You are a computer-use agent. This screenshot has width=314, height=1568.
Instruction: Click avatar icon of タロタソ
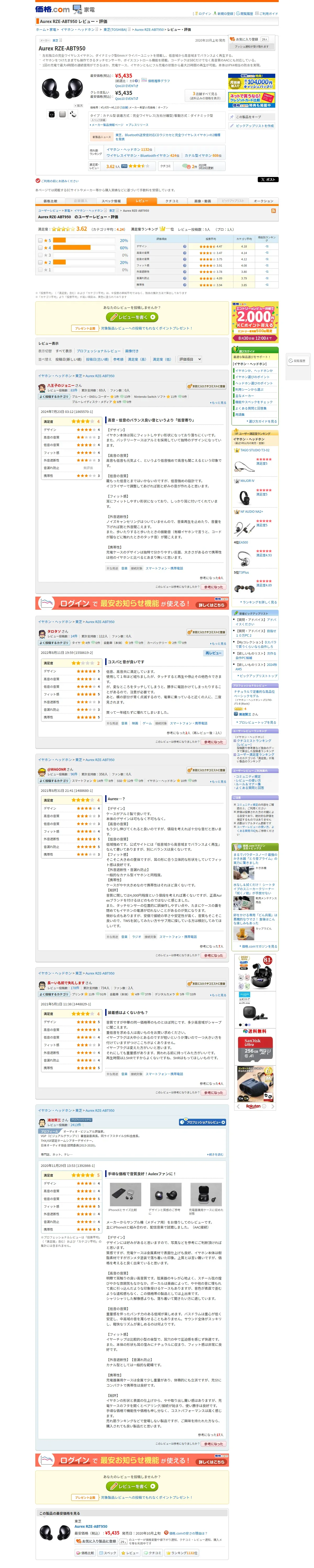[x=42, y=634]
